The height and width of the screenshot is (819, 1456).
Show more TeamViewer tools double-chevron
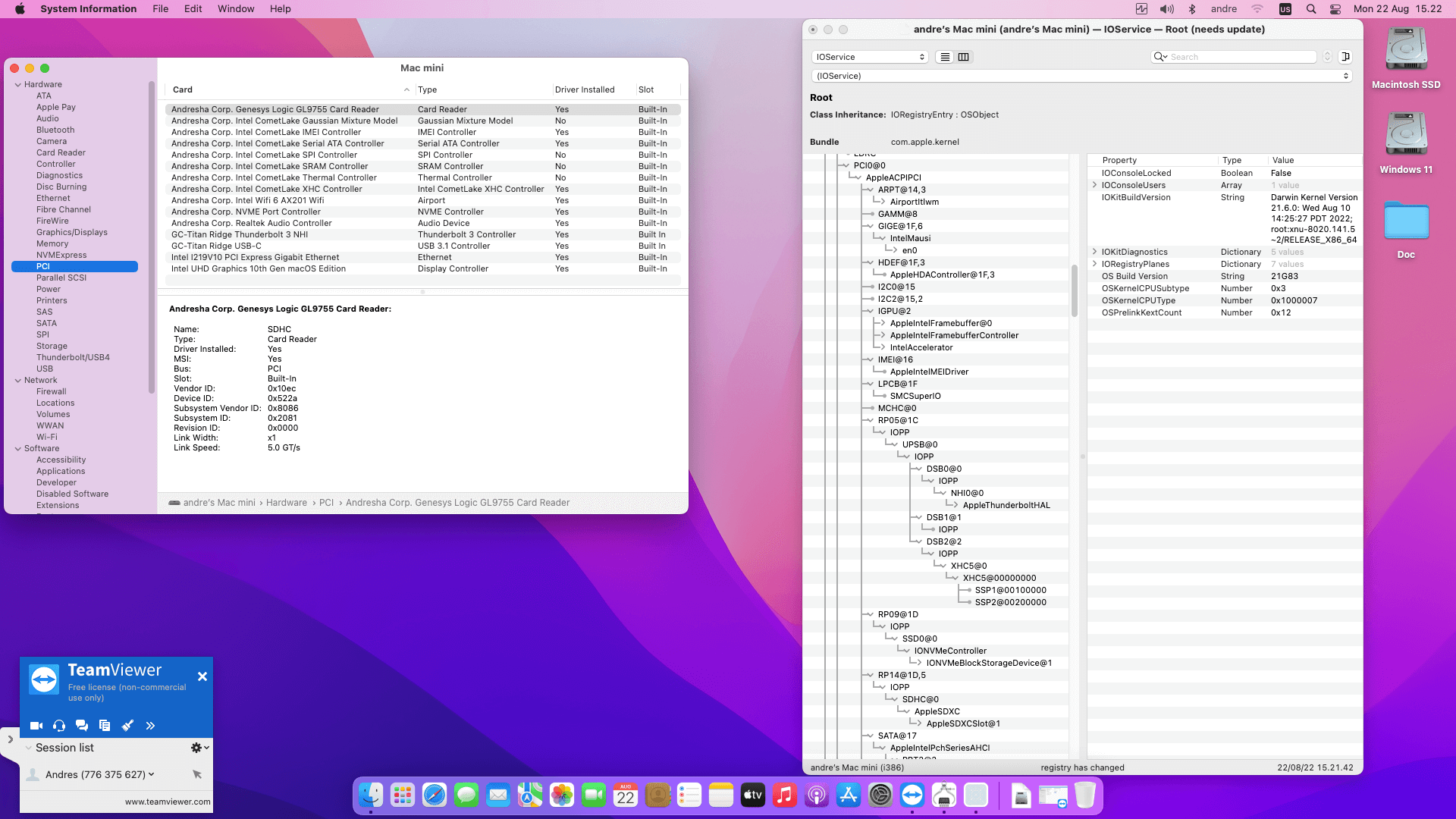150,726
